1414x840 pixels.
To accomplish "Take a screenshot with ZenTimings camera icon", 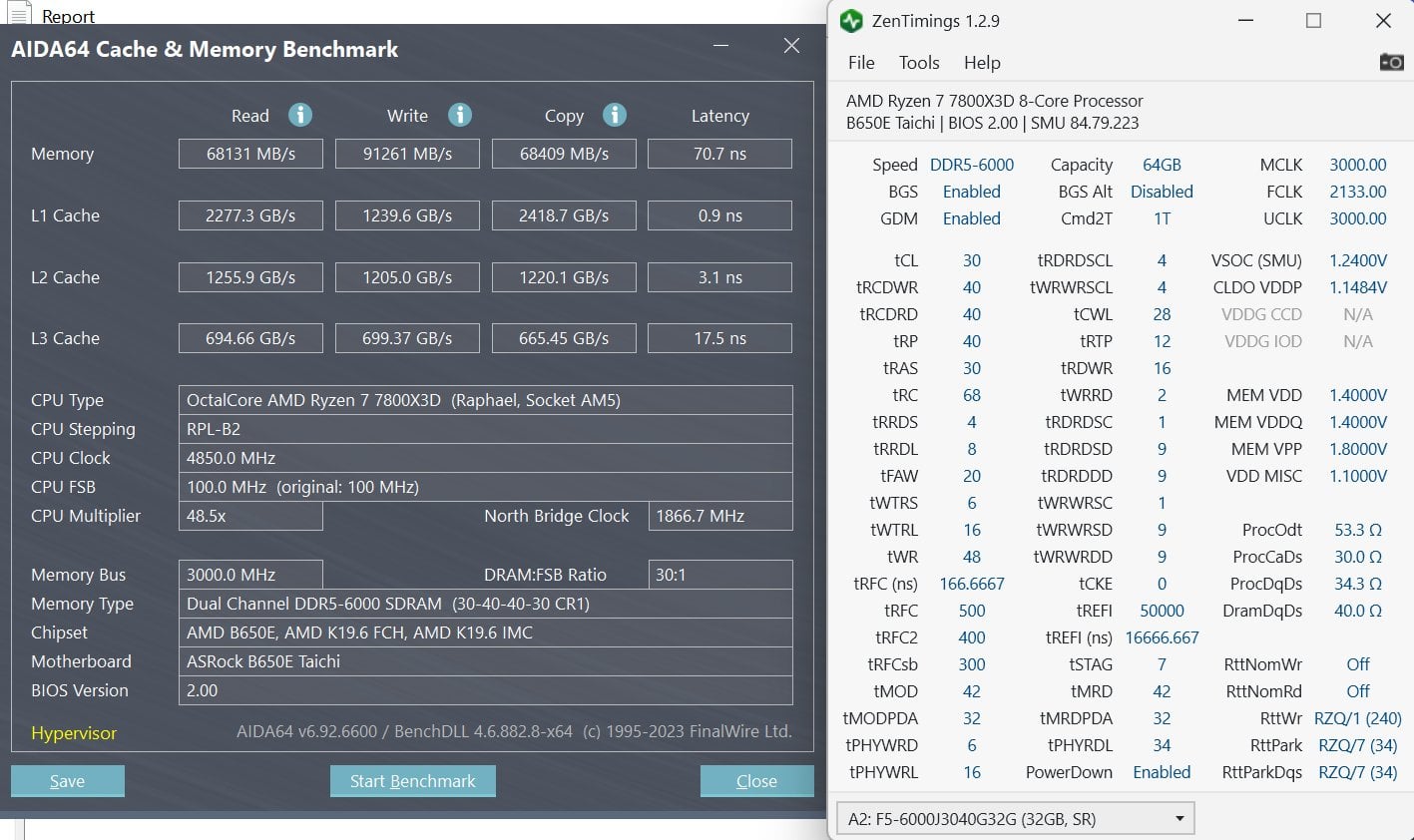I will click(1391, 62).
